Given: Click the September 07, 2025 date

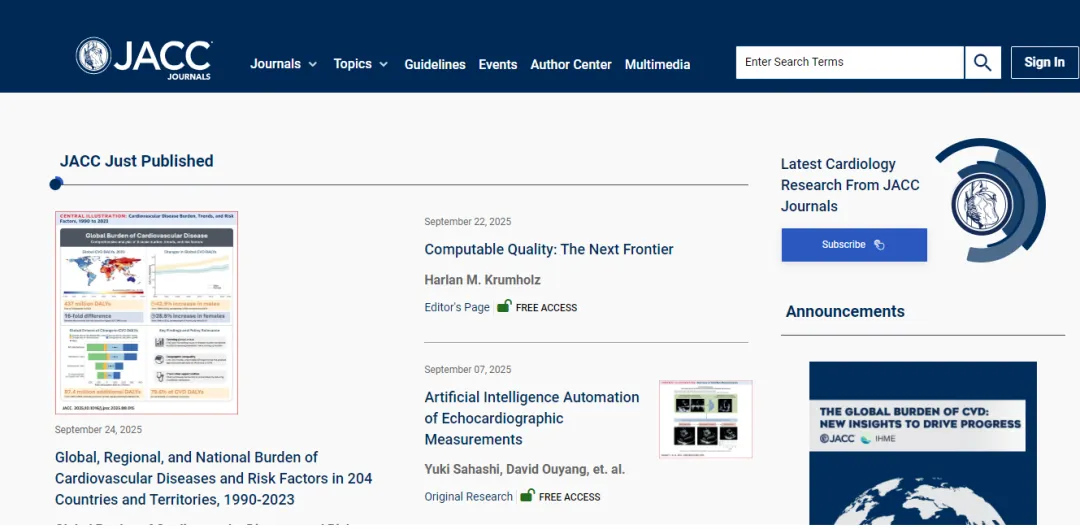Looking at the screenshot, I should tap(468, 369).
